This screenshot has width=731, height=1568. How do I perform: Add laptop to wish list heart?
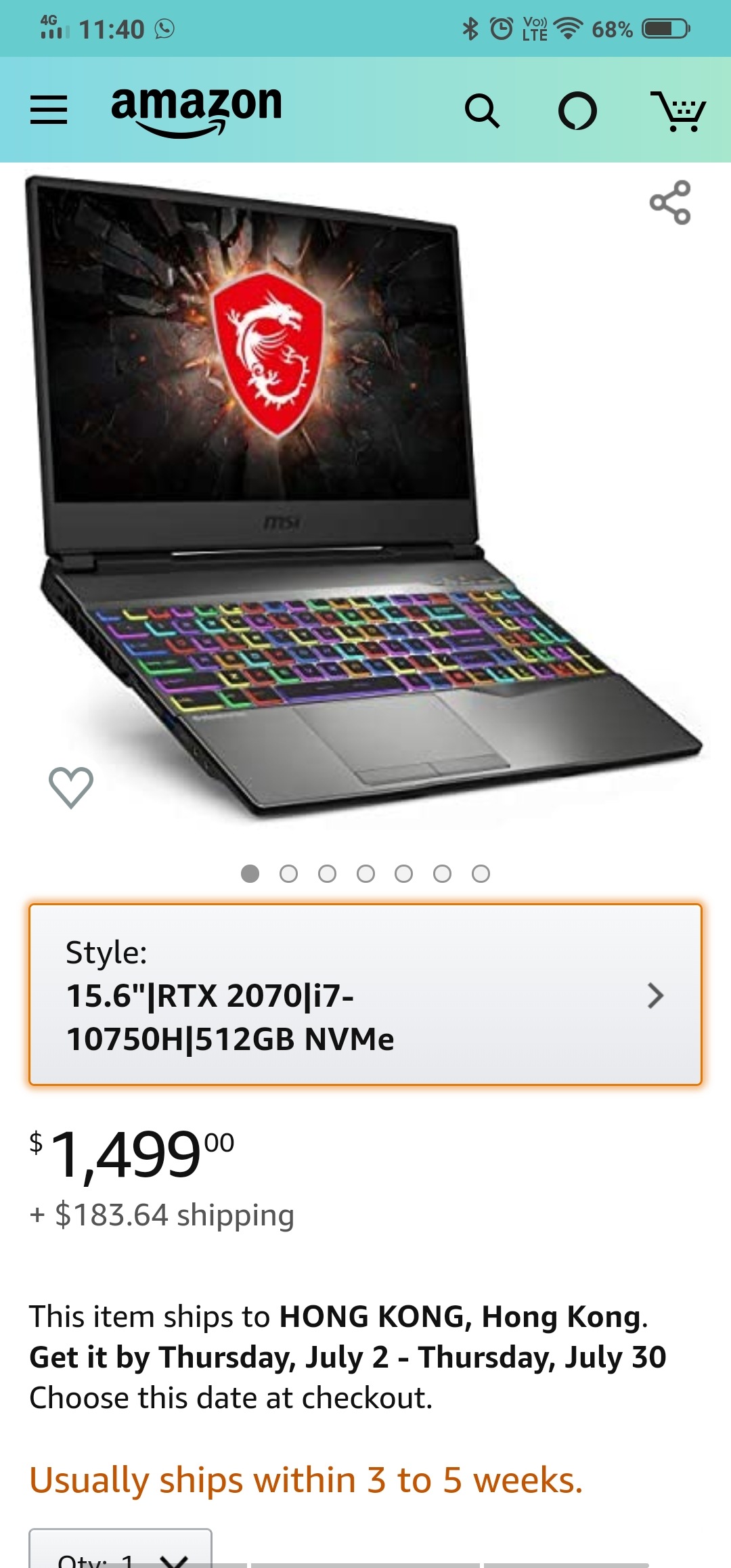tap(71, 787)
